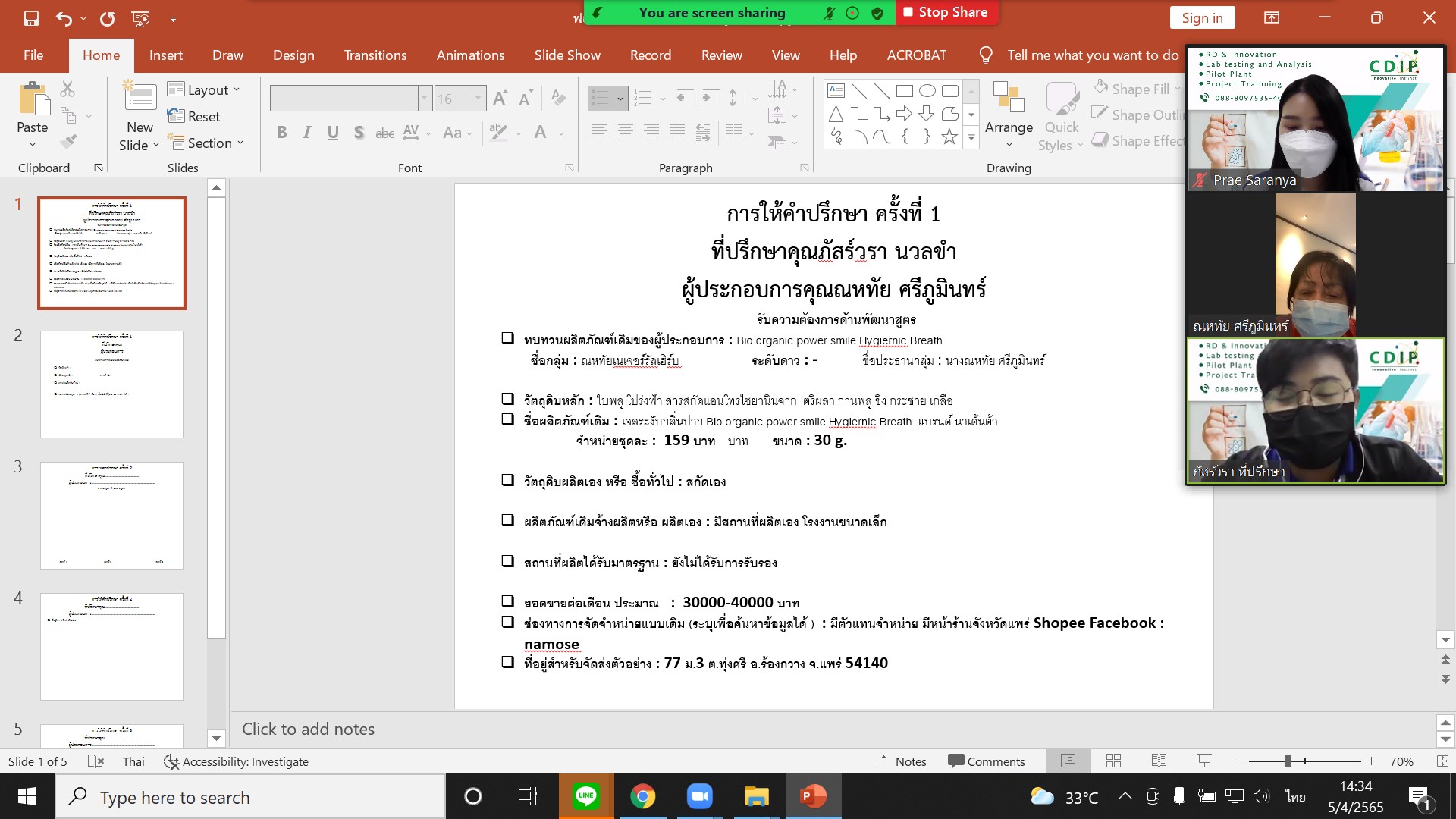Viewport: 1456px width, 819px height.
Task: Click the Zoom In plus button
Action: coord(1371,761)
